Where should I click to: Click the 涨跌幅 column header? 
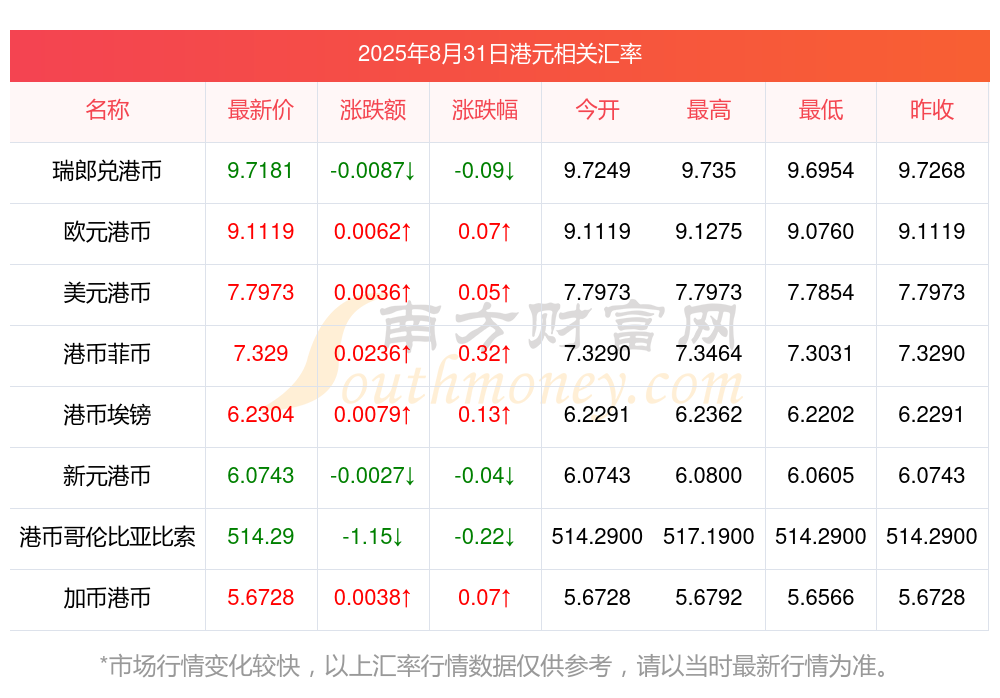(x=485, y=110)
